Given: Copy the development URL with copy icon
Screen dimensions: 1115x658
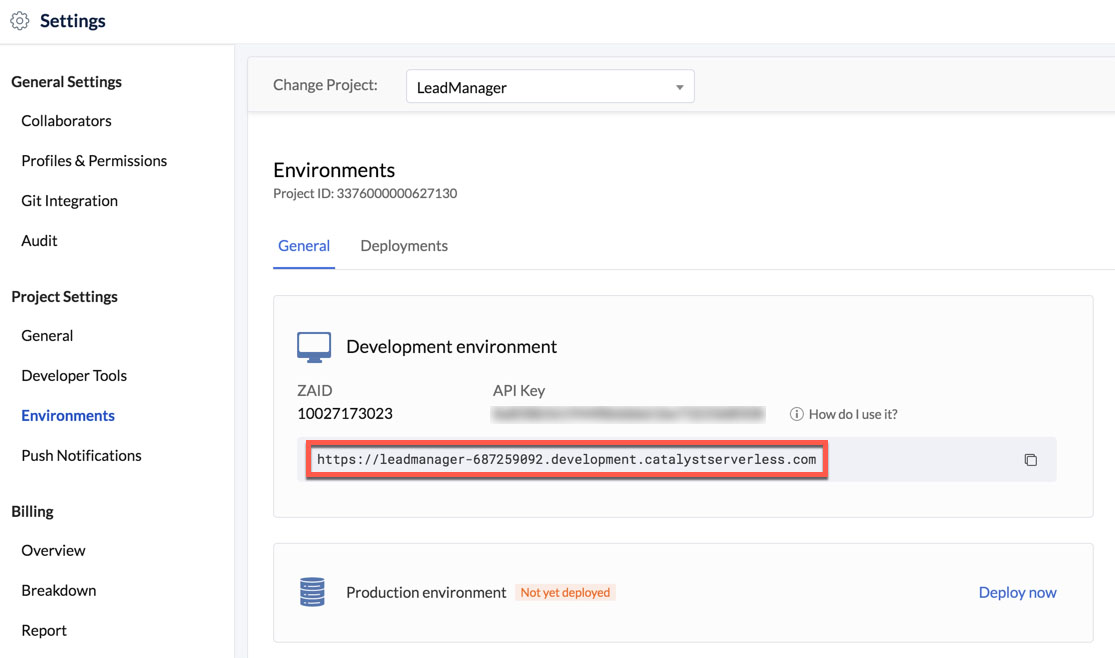Looking at the screenshot, I should coord(1030,460).
